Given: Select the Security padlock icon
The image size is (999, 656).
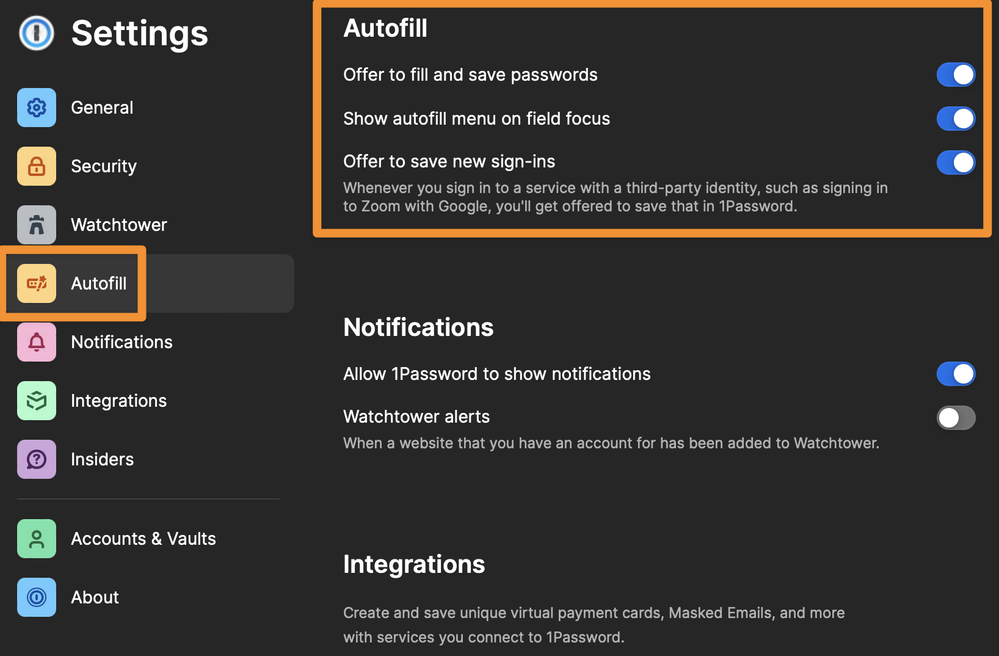Looking at the screenshot, I should [37, 166].
